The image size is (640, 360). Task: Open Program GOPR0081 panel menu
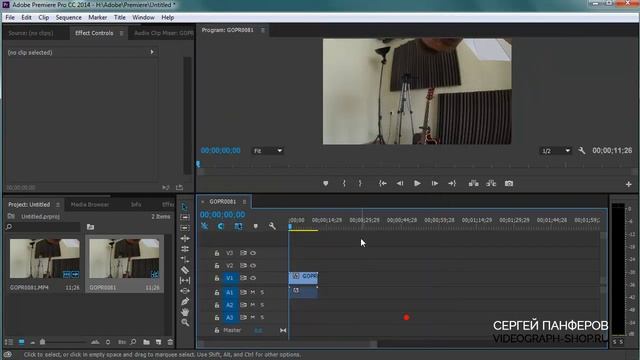pos(262,30)
